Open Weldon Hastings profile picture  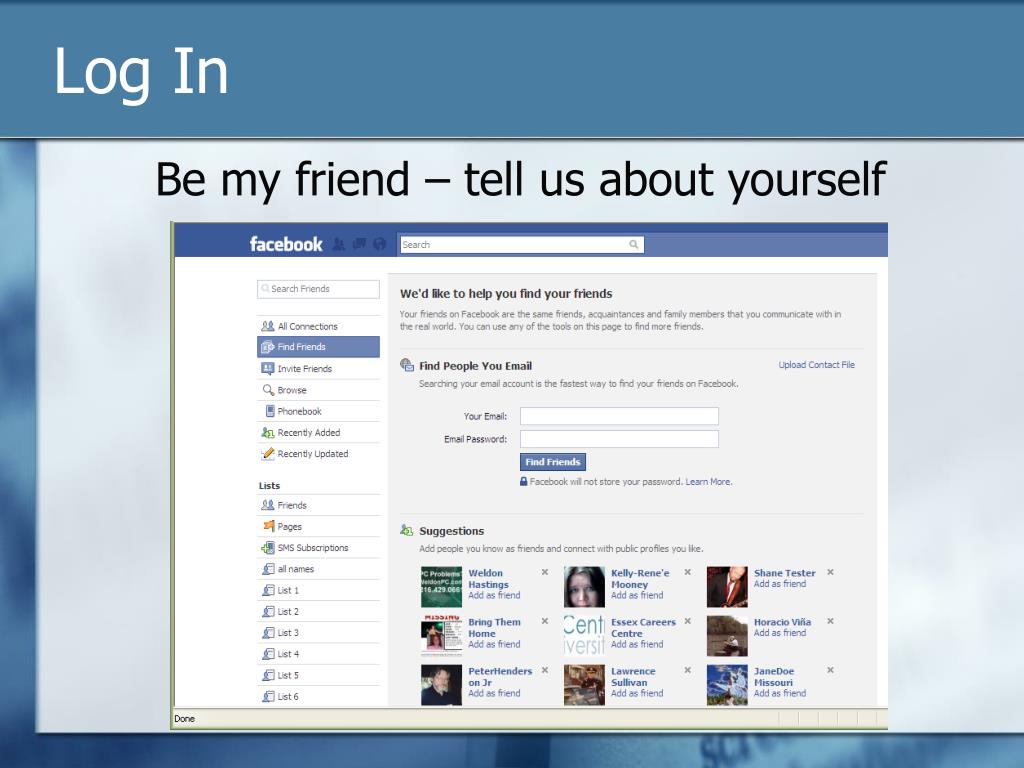tap(441, 586)
